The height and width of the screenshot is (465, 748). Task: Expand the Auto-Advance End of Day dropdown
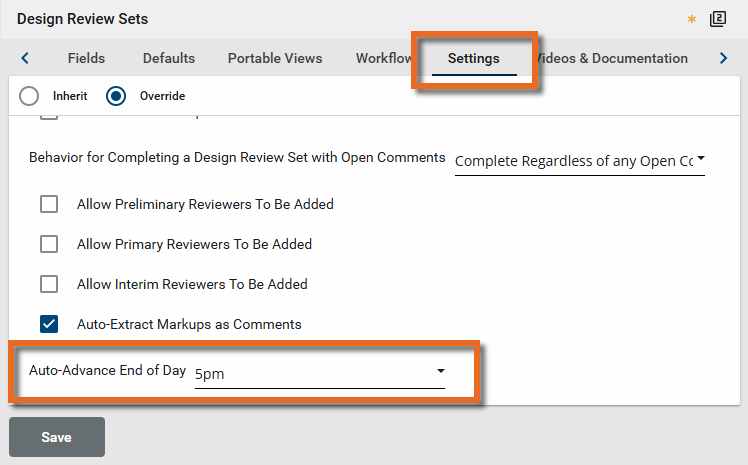tap(320, 372)
